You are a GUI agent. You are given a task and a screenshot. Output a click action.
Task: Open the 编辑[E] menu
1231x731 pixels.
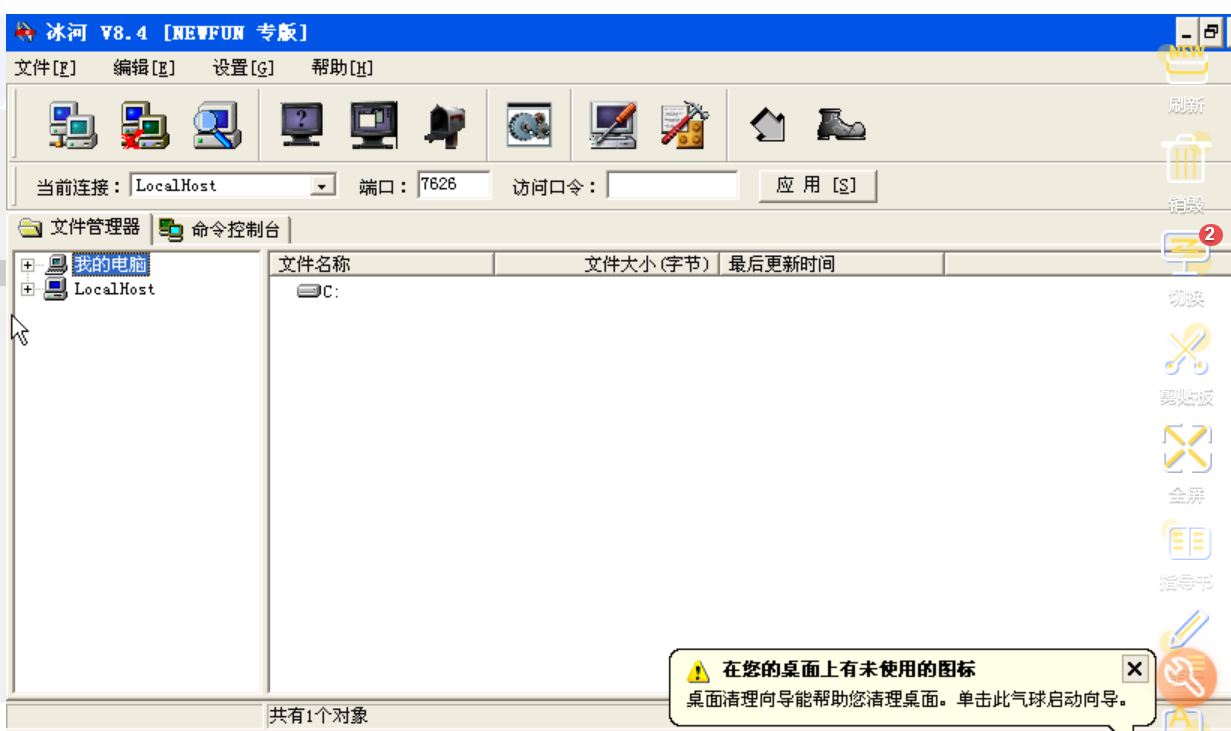point(144,68)
